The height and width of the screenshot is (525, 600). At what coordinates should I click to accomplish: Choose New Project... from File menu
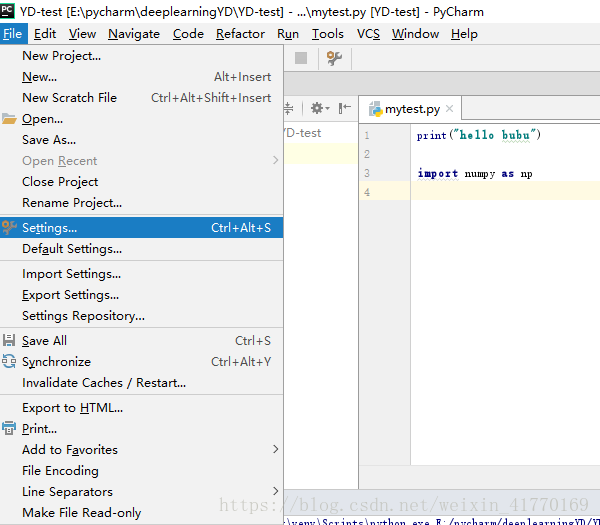(x=142, y=56)
